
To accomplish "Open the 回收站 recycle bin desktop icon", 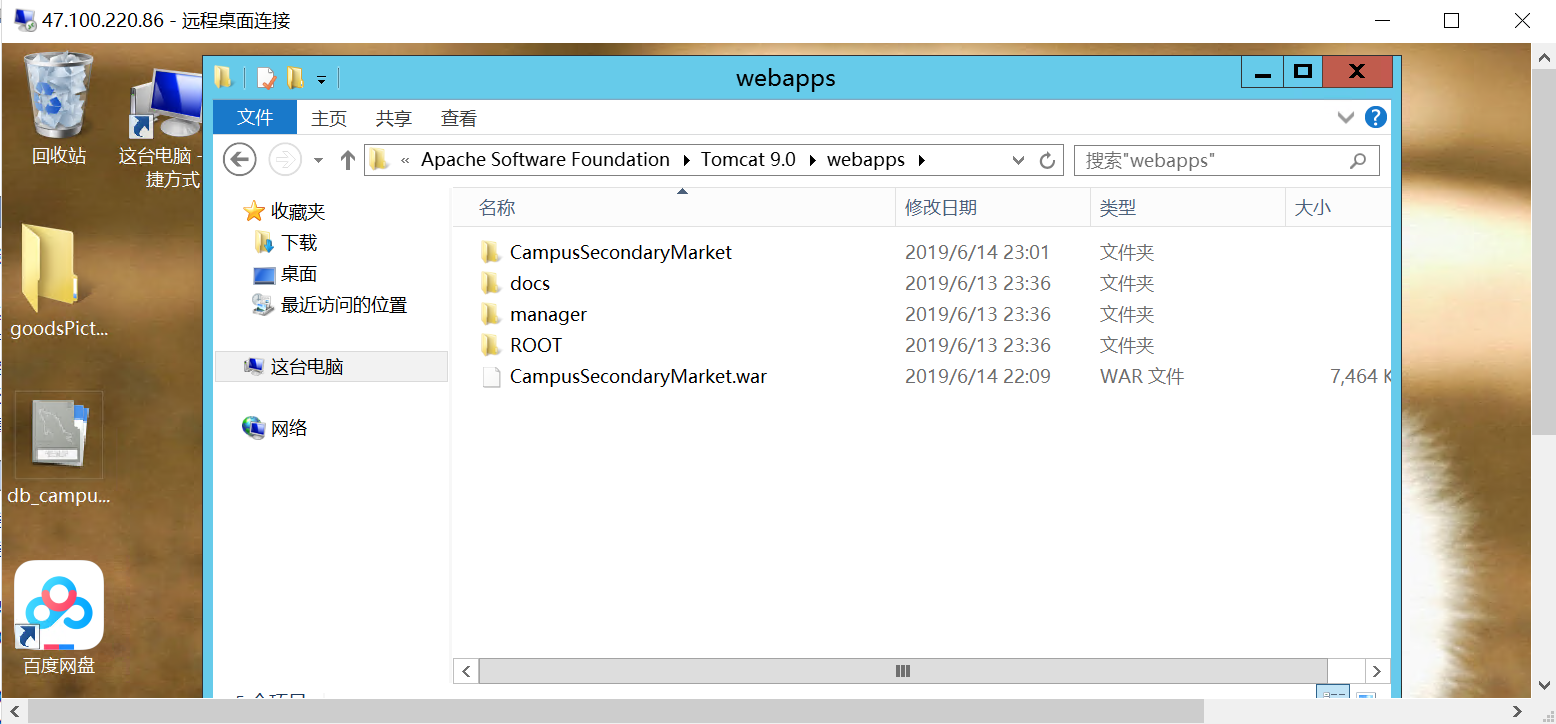I will (x=60, y=108).
